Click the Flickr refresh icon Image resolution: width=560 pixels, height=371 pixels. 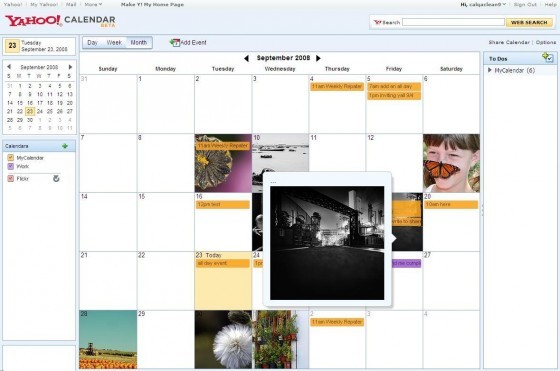click(x=56, y=179)
